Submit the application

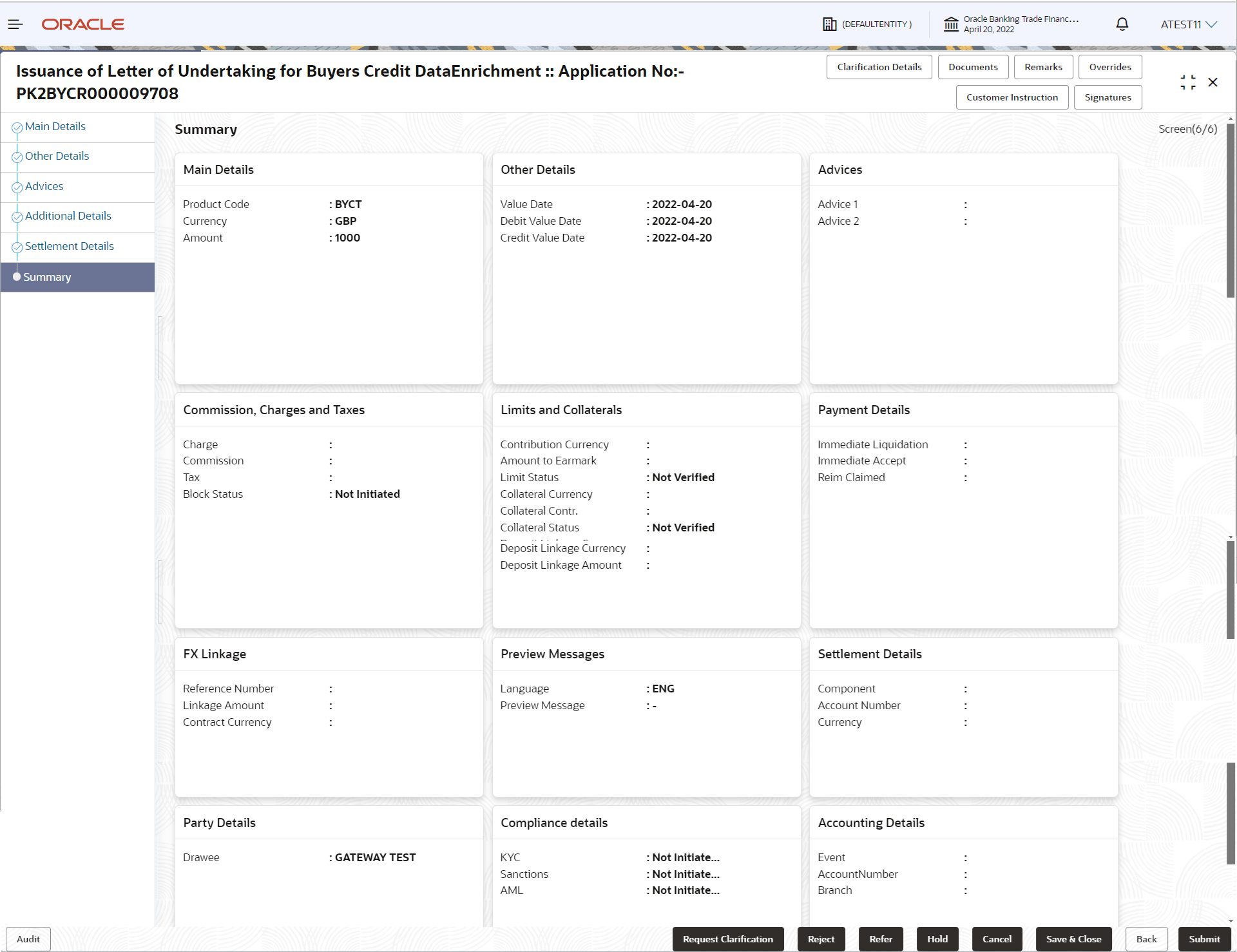(1203, 938)
